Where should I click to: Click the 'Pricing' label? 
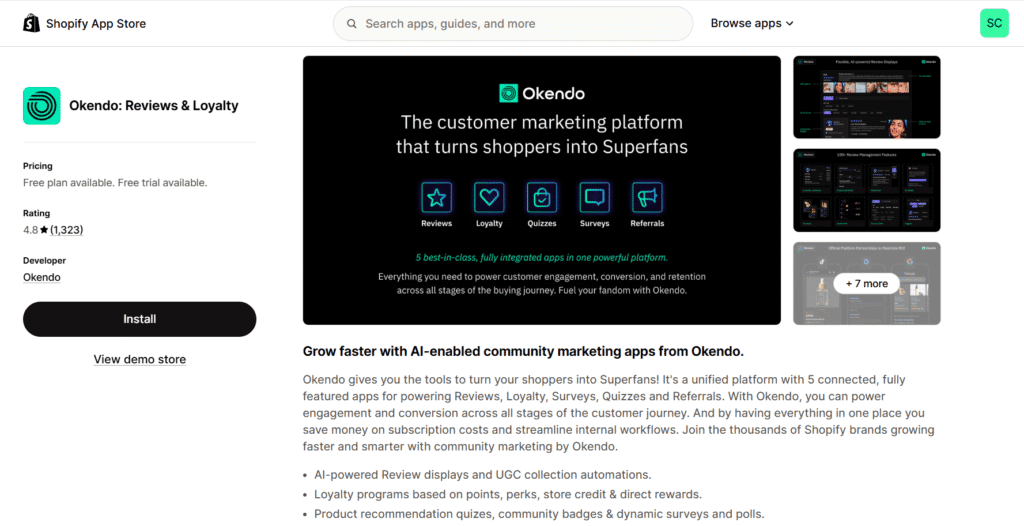point(38,166)
